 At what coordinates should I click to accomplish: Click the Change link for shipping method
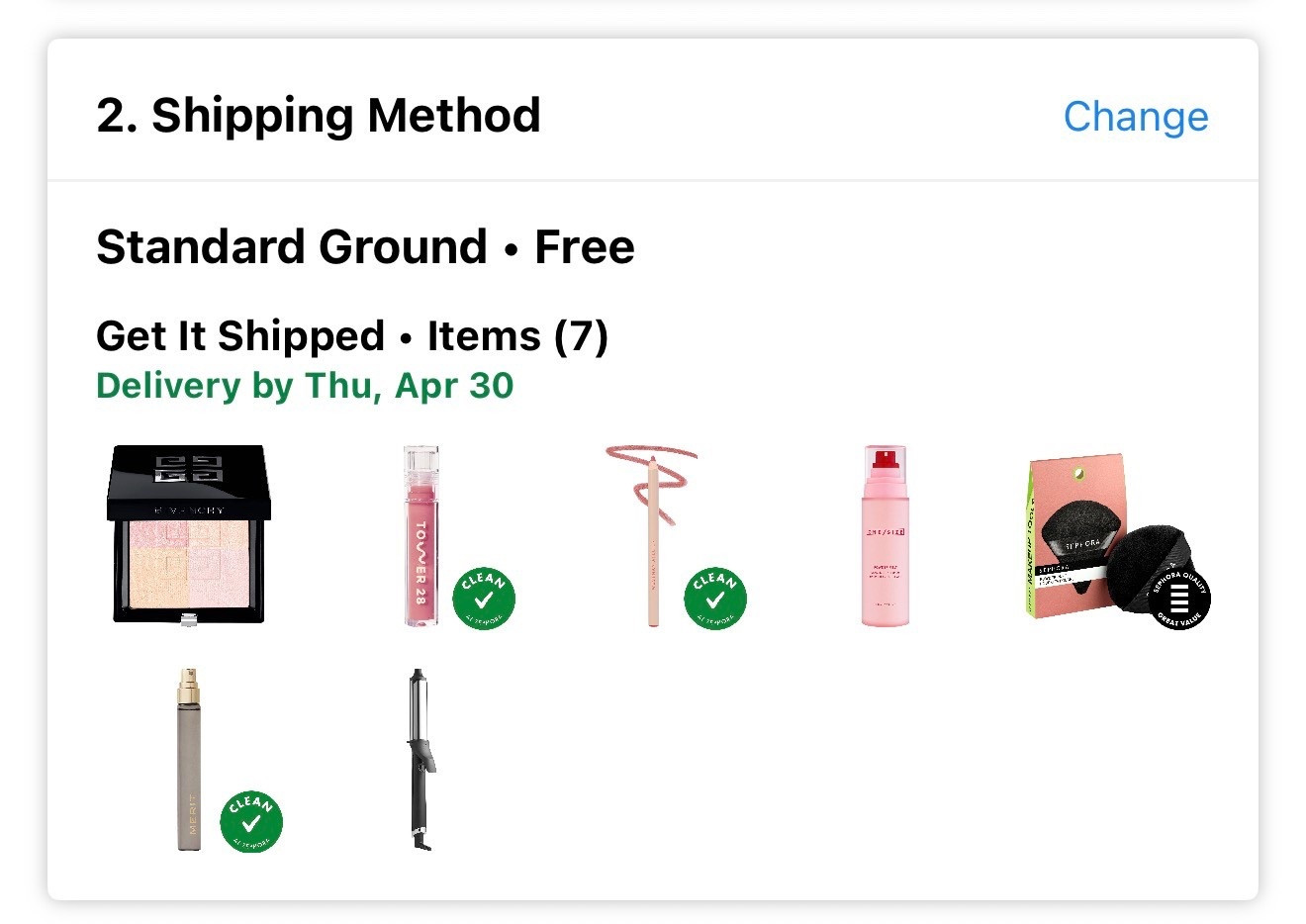click(1136, 116)
